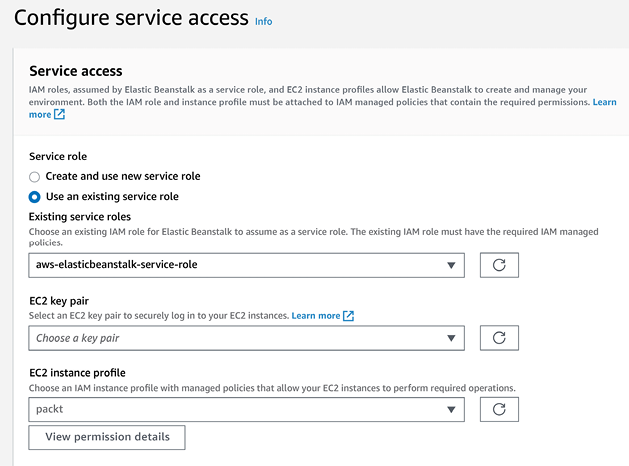Screen dimensions: 629x466
Task: Click the Choose a key pair placeholder
Action: coord(78,338)
